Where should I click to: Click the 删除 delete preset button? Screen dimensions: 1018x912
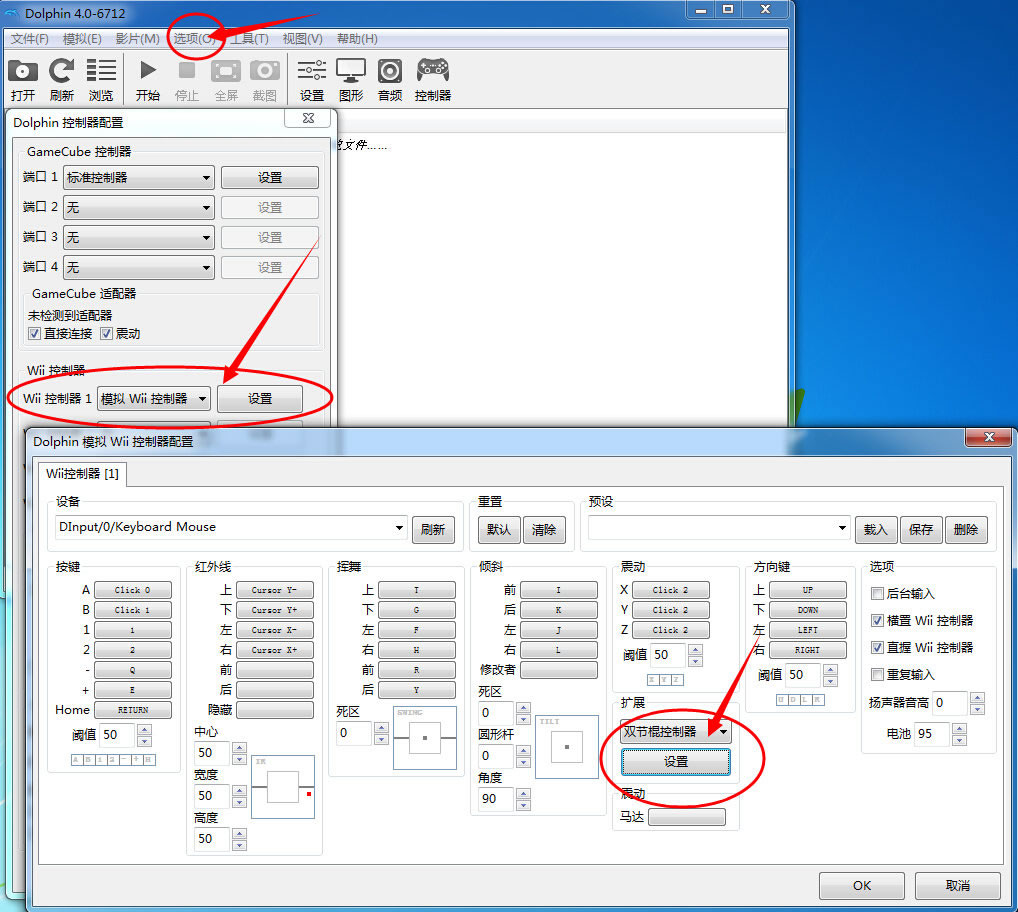pos(966,530)
